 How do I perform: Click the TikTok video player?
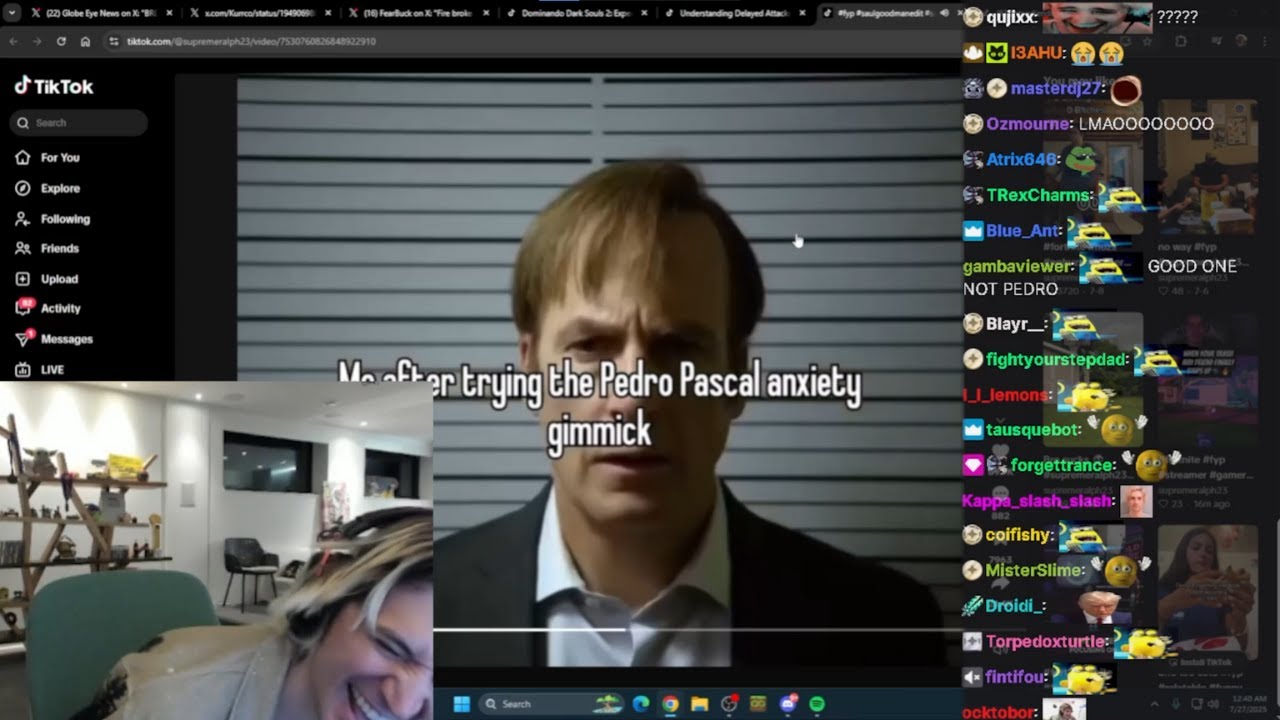[x=598, y=370]
